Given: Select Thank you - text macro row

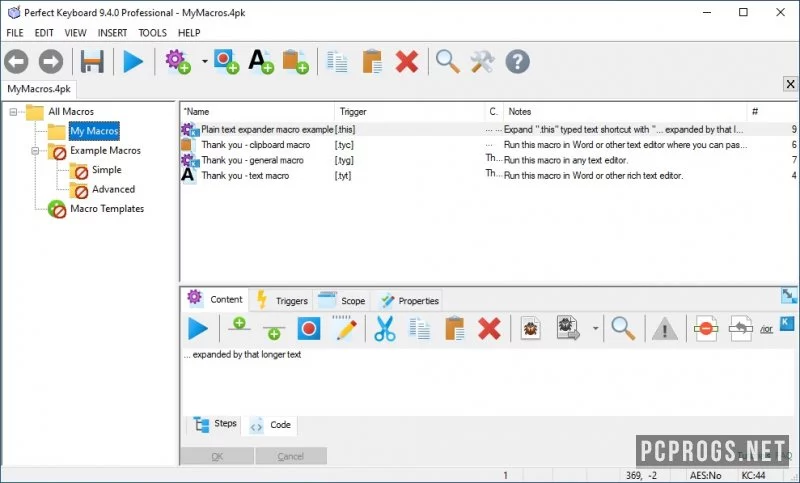Looking at the screenshot, I should 489,175.
